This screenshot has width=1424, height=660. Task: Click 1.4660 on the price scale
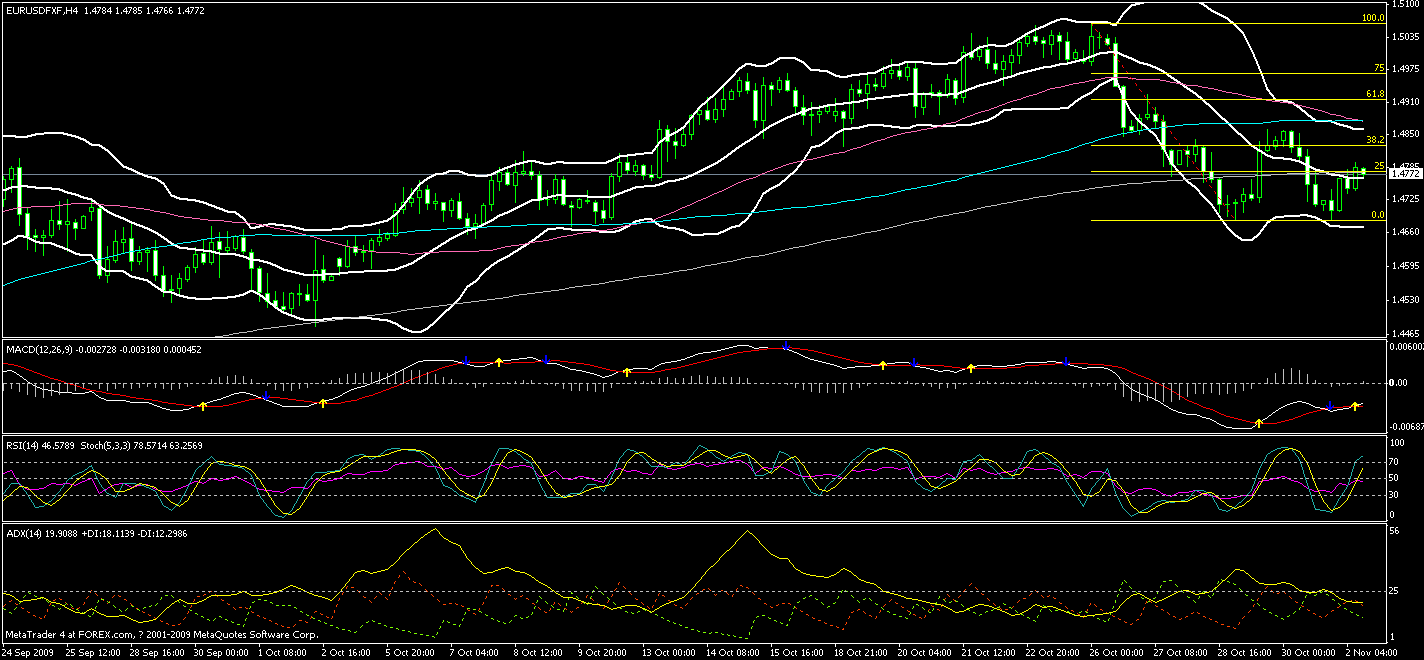coord(1405,232)
